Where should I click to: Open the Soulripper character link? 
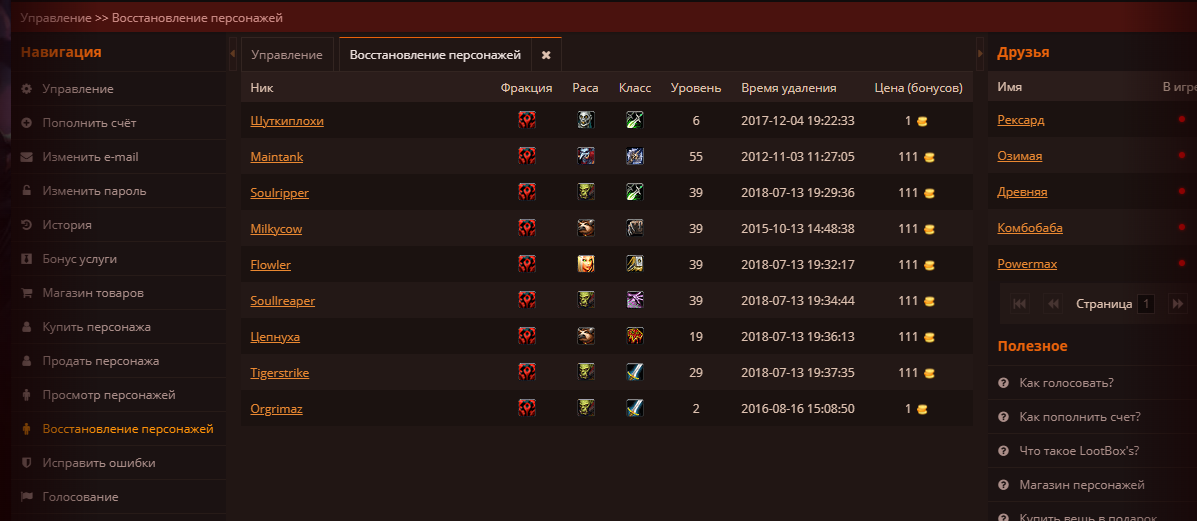(x=279, y=193)
